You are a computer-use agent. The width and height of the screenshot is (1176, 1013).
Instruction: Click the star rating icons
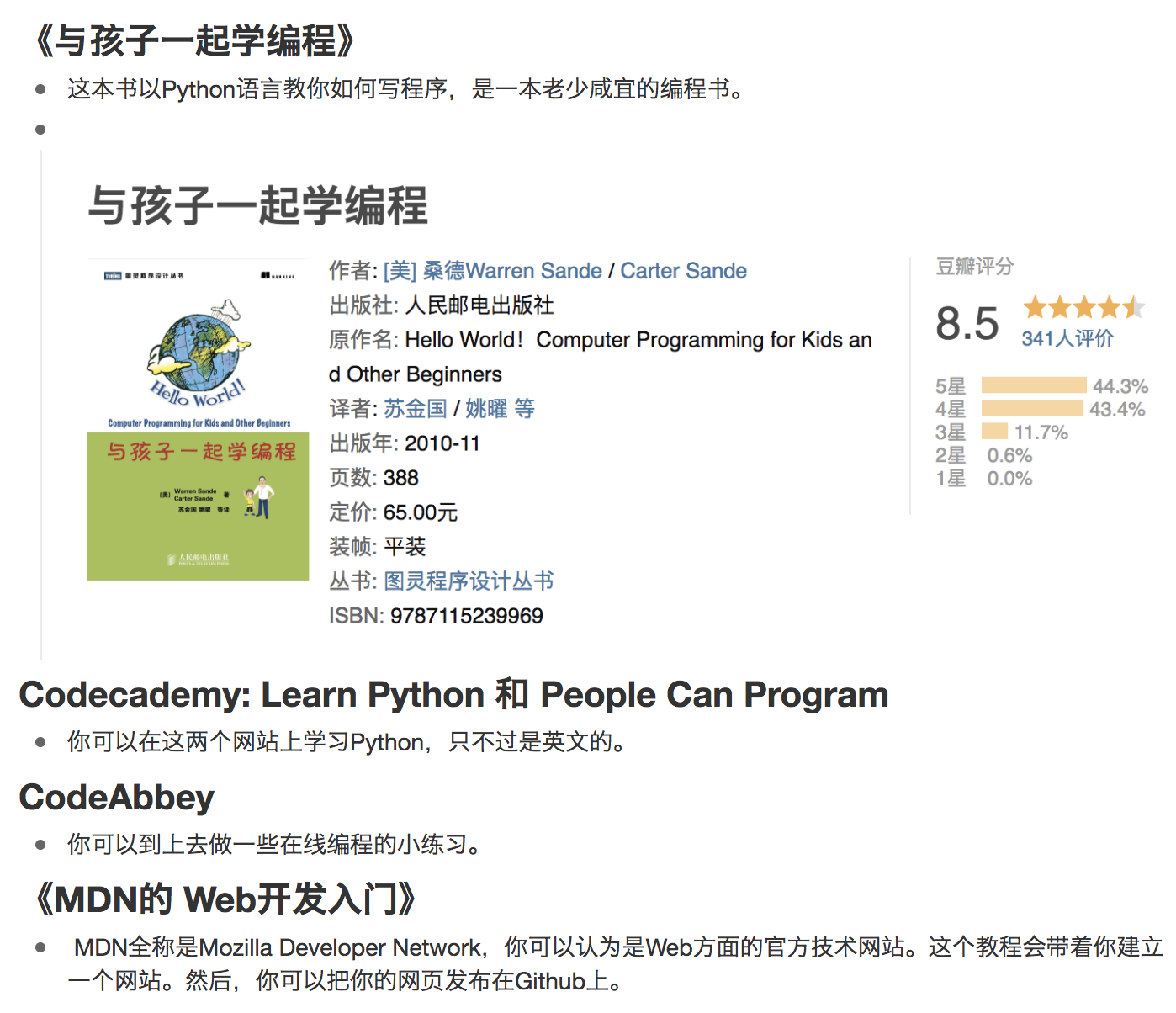coord(1083,307)
